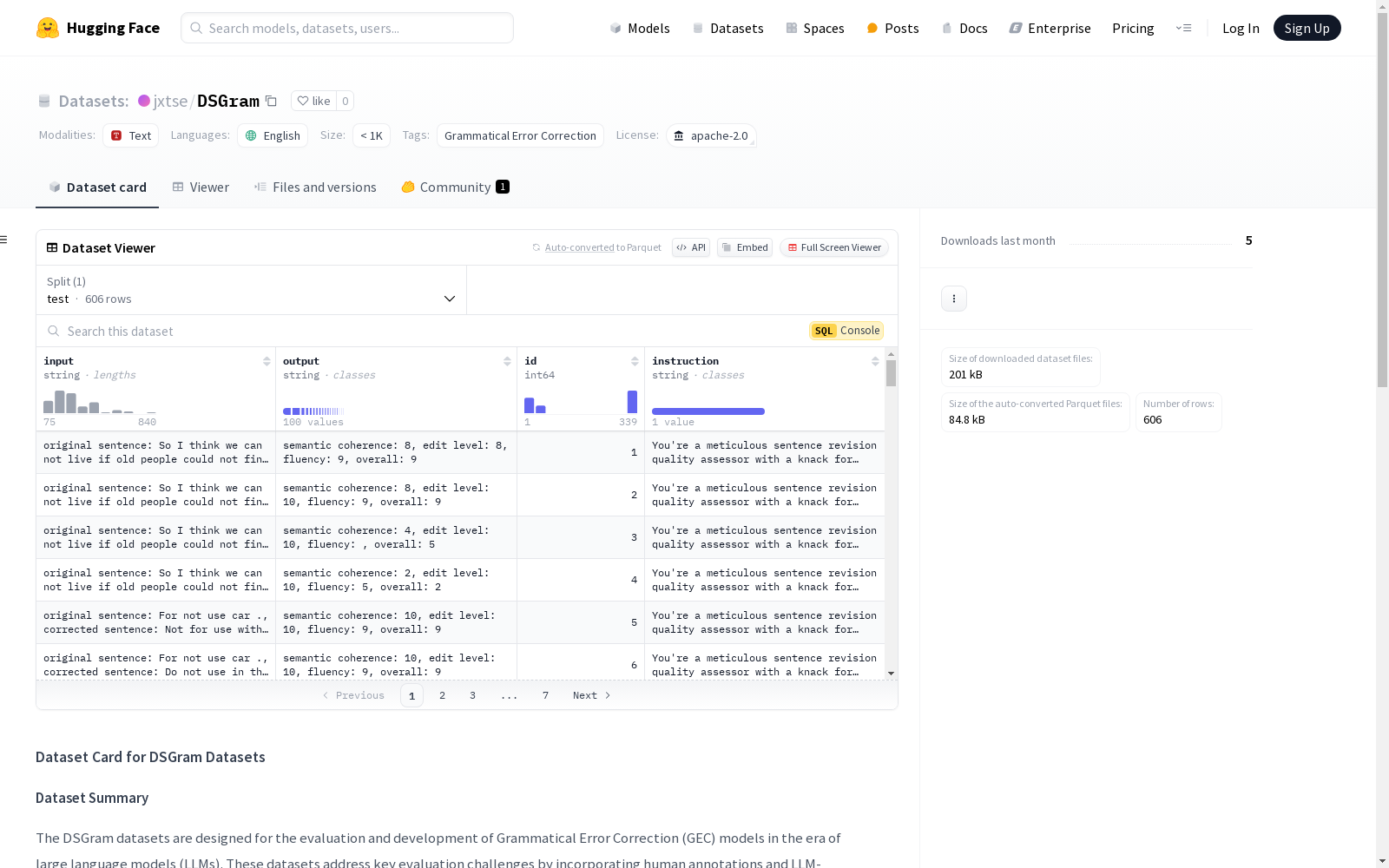Open Files and versions tab

coord(315,187)
